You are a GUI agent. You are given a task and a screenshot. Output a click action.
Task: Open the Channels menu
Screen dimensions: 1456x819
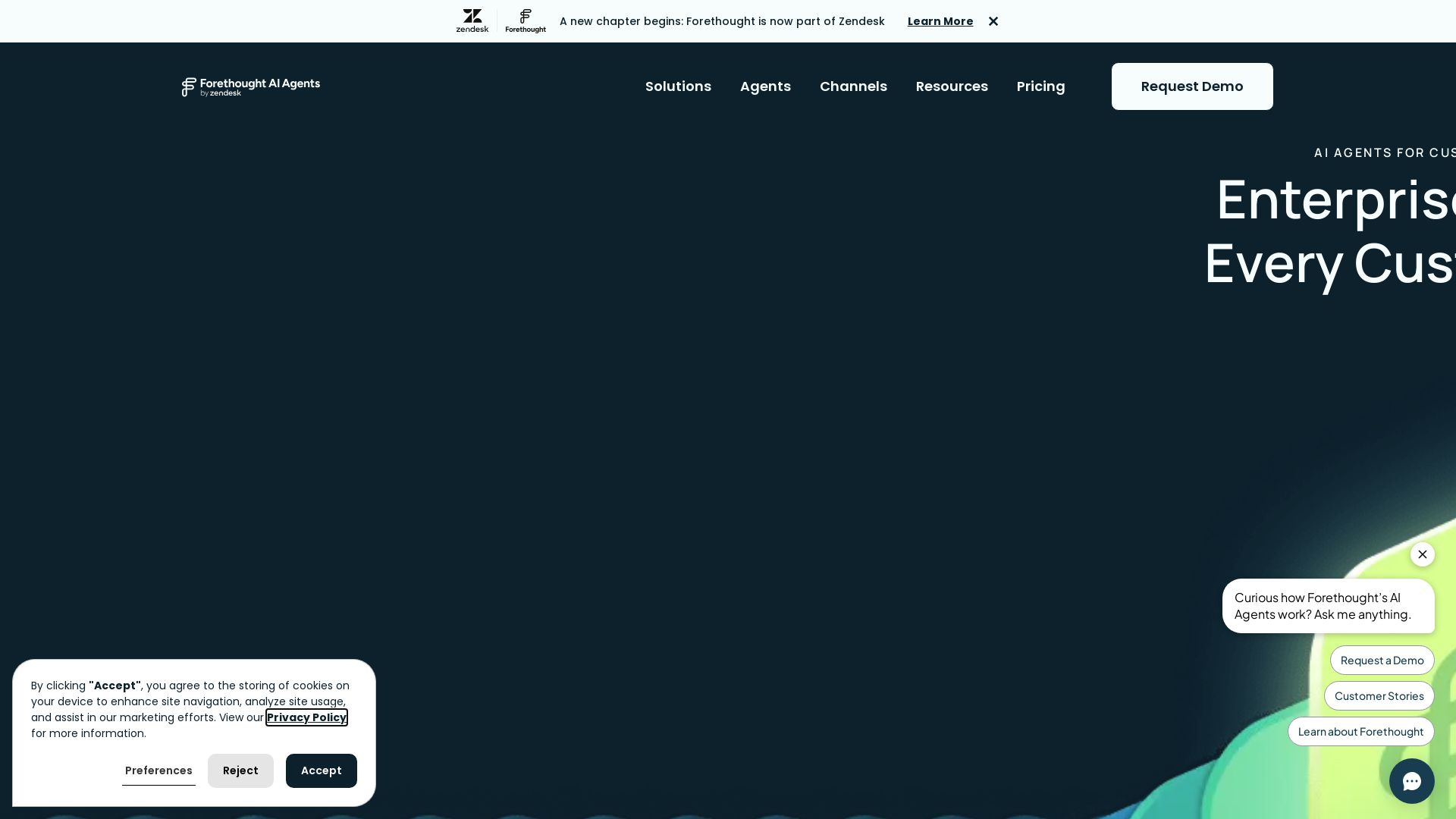click(x=853, y=86)
